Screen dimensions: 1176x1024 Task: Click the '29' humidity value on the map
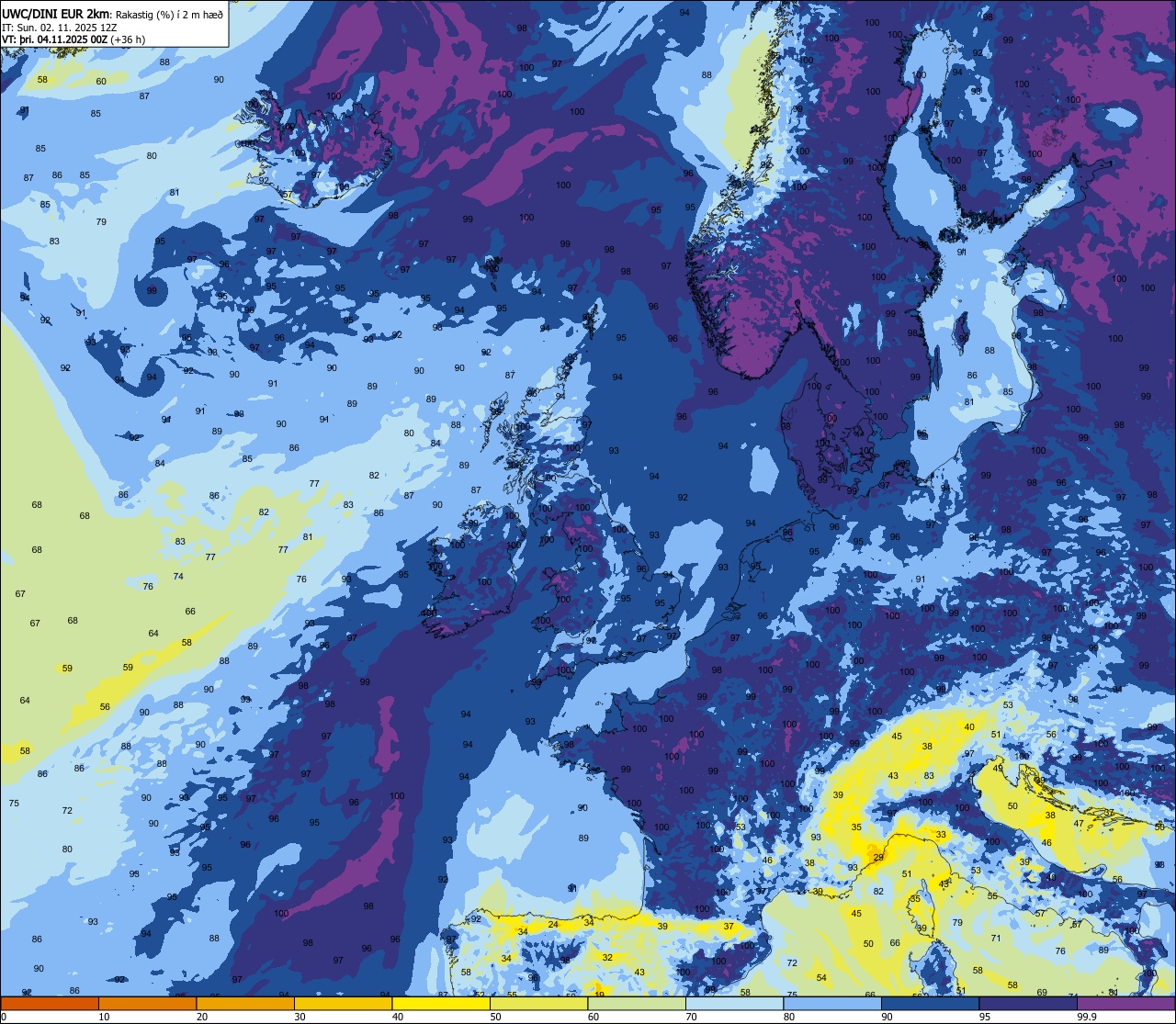tap(877, 857)
